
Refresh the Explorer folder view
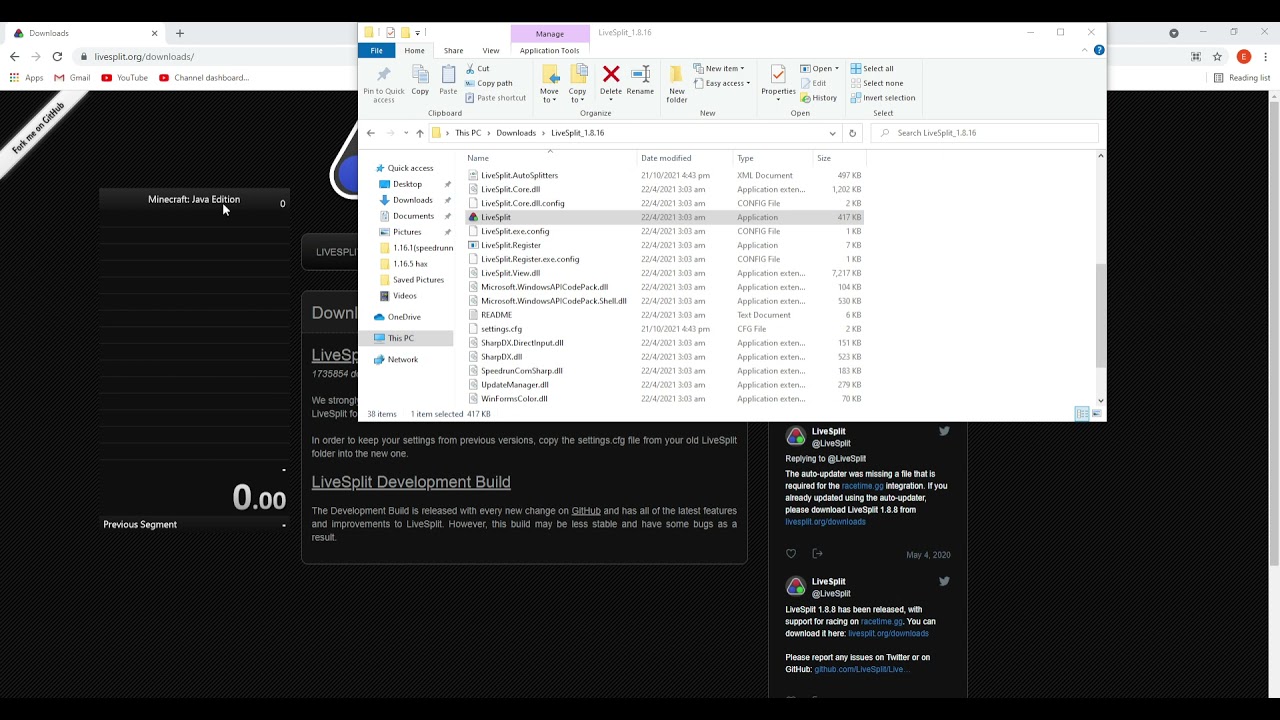point(852,133)
